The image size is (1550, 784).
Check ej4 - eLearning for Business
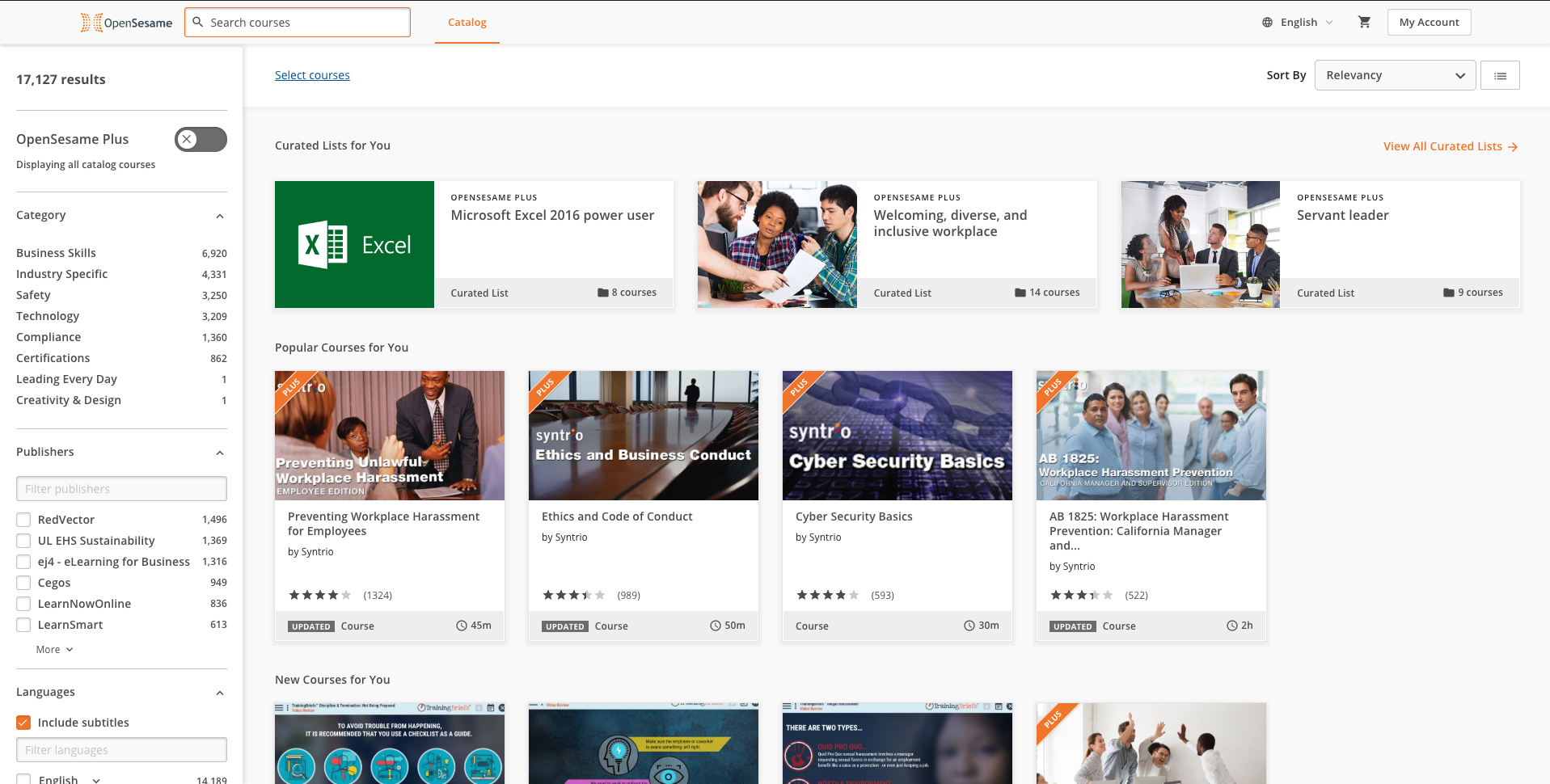[x=23, y=562]
